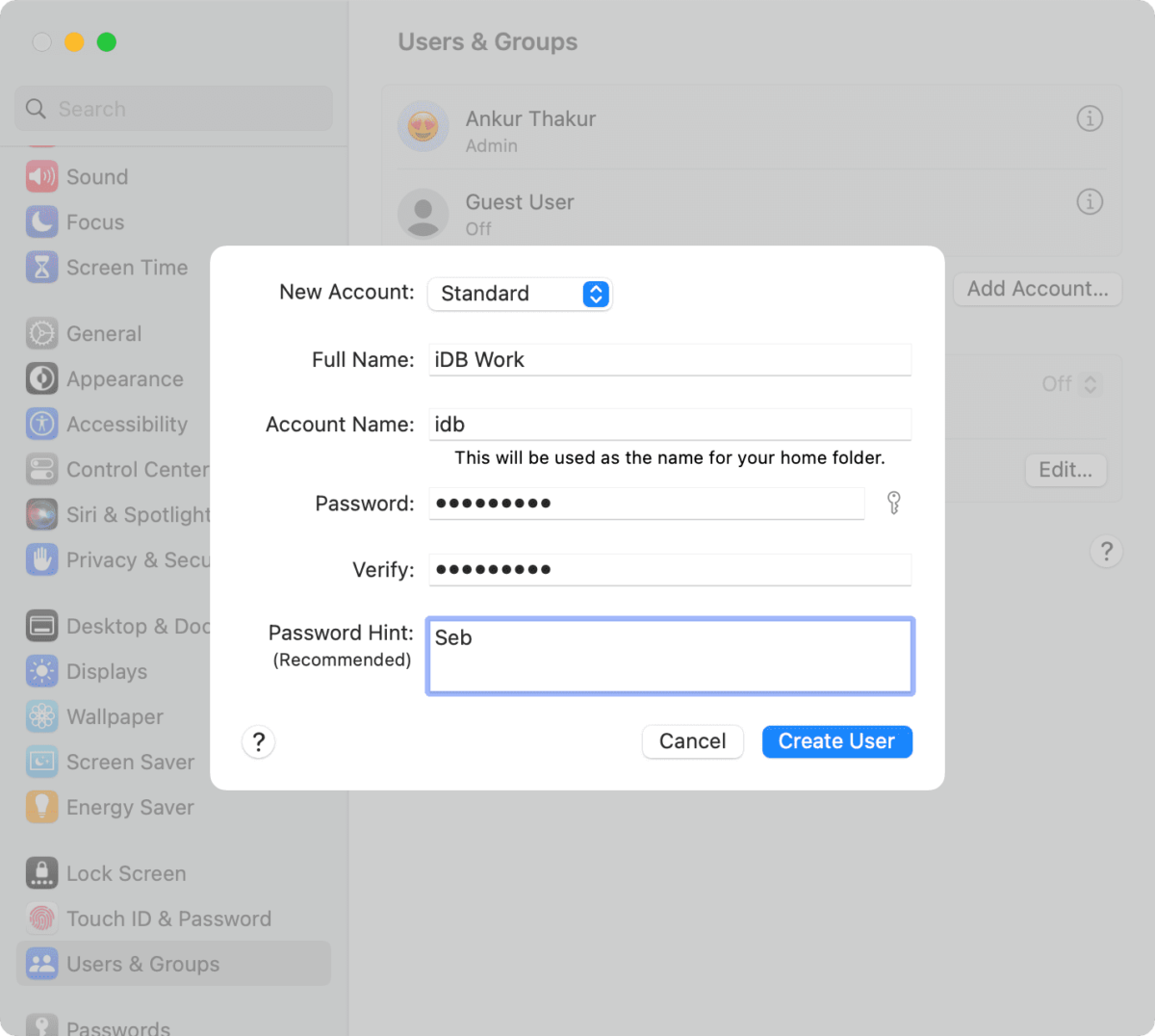
Task: Click the Lock Screen icon
Action: point(41,874)
